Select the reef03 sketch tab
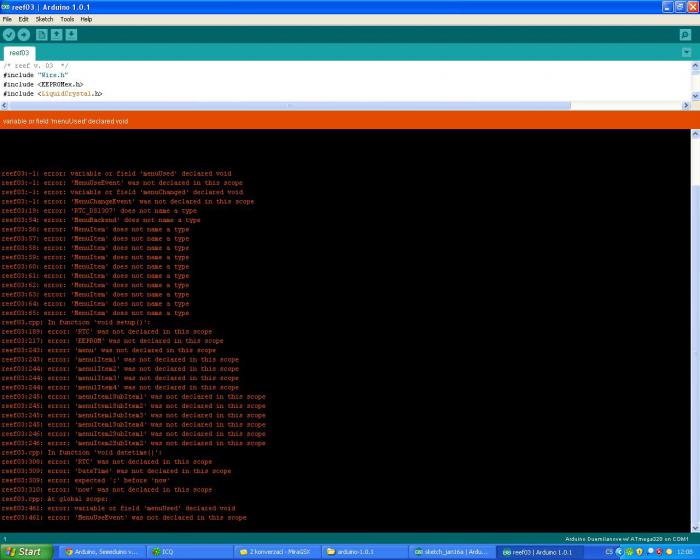The height and width of the screenshot is (560, 700). (18, 53)
